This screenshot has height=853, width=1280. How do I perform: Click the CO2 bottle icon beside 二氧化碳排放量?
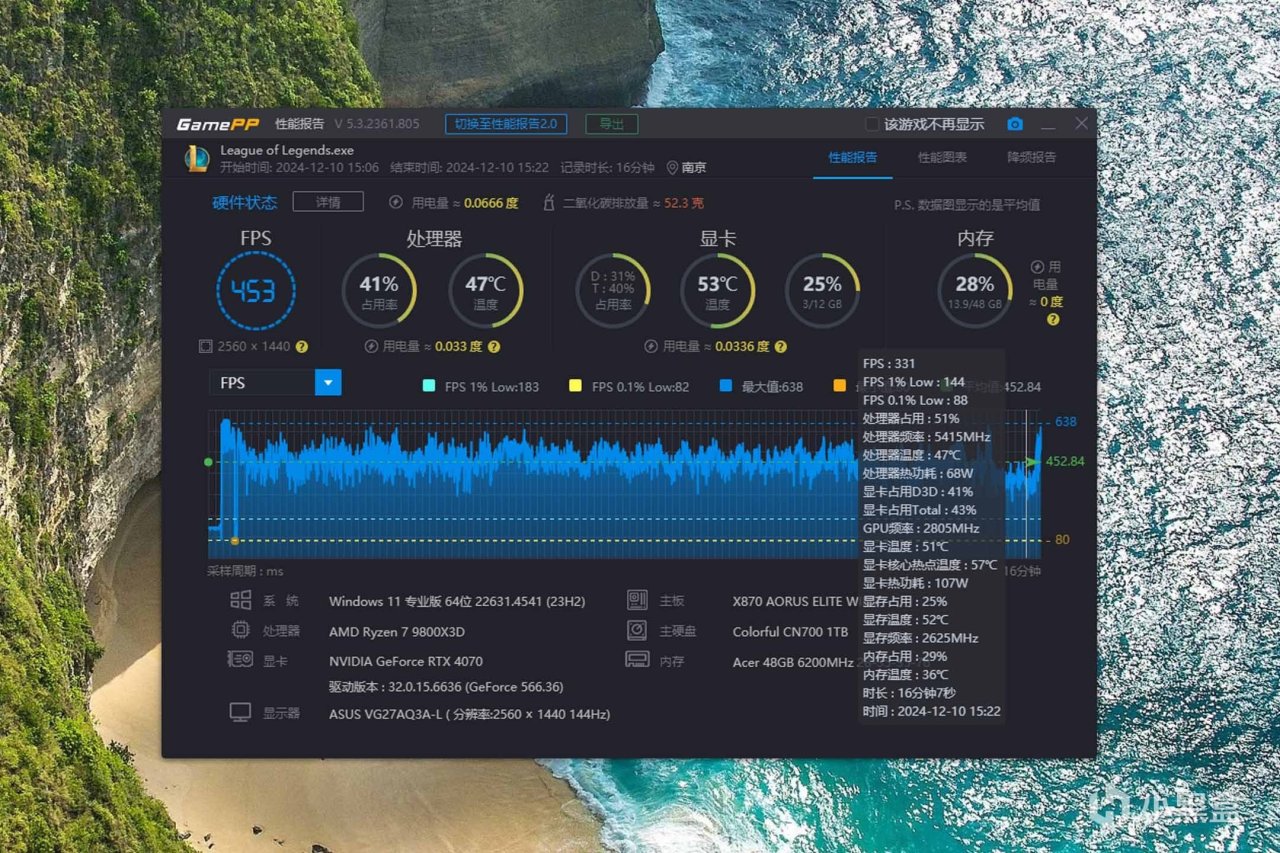[x=548, y=203]
